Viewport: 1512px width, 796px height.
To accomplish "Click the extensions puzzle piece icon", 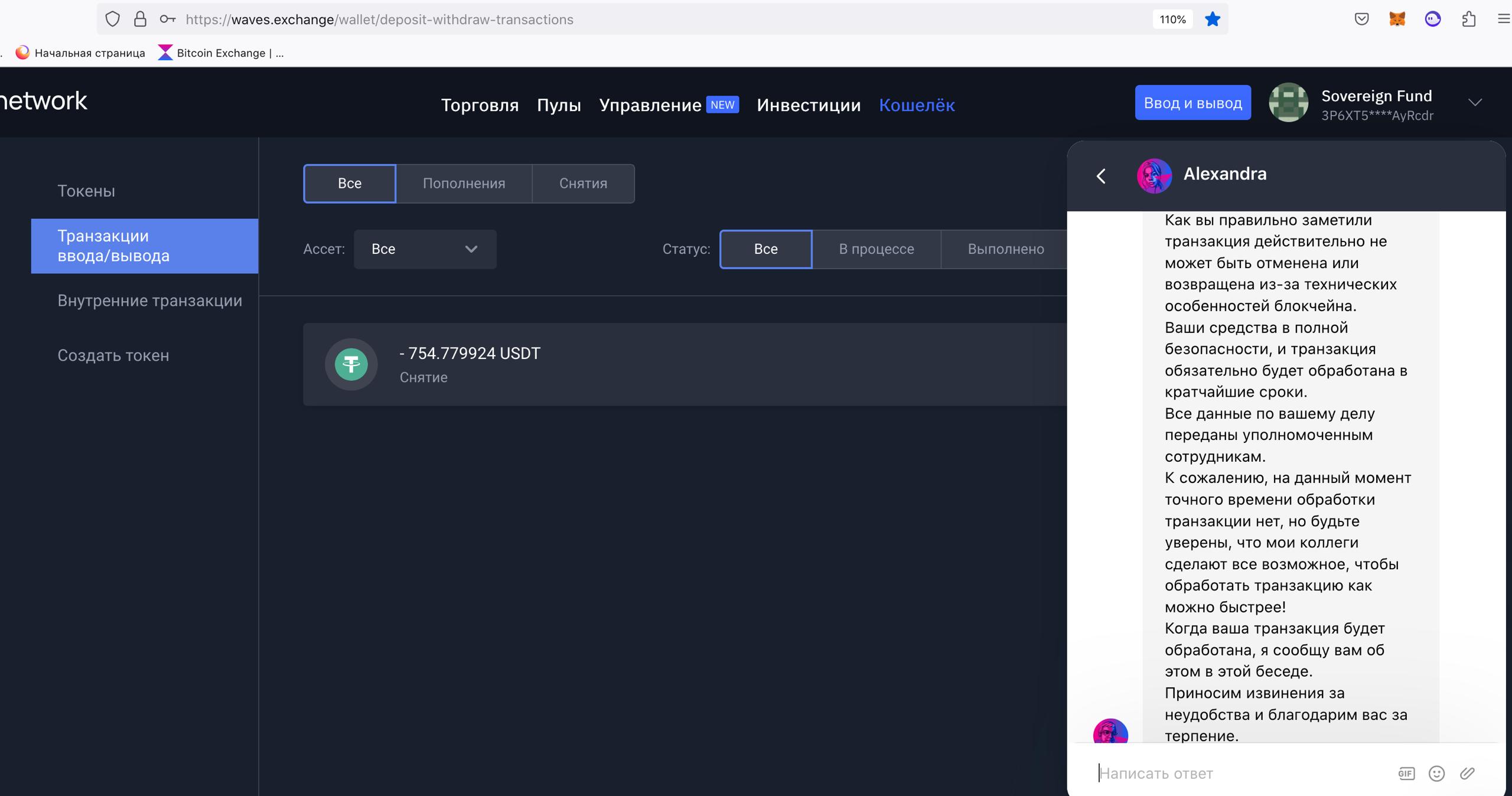I will coord(1469,19).
